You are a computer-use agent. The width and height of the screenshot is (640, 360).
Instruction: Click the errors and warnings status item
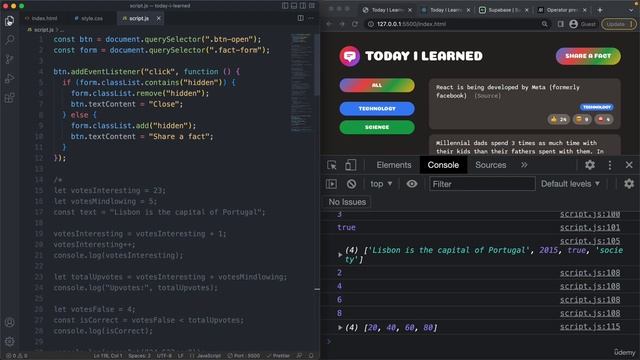coord(17,356)
